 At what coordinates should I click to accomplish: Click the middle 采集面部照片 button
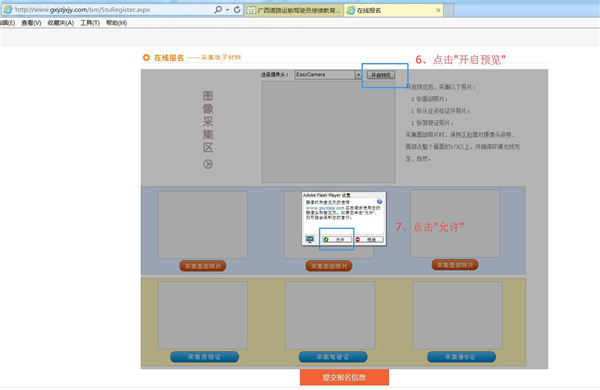click(x=329, y=266)
